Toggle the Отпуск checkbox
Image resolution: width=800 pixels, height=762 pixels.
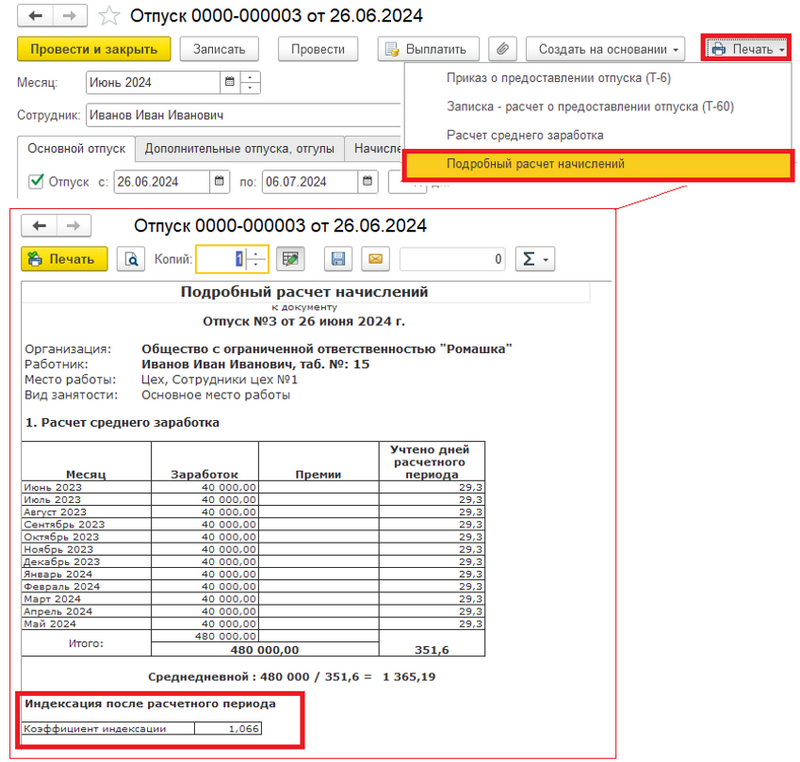click(x=37, y=182)
